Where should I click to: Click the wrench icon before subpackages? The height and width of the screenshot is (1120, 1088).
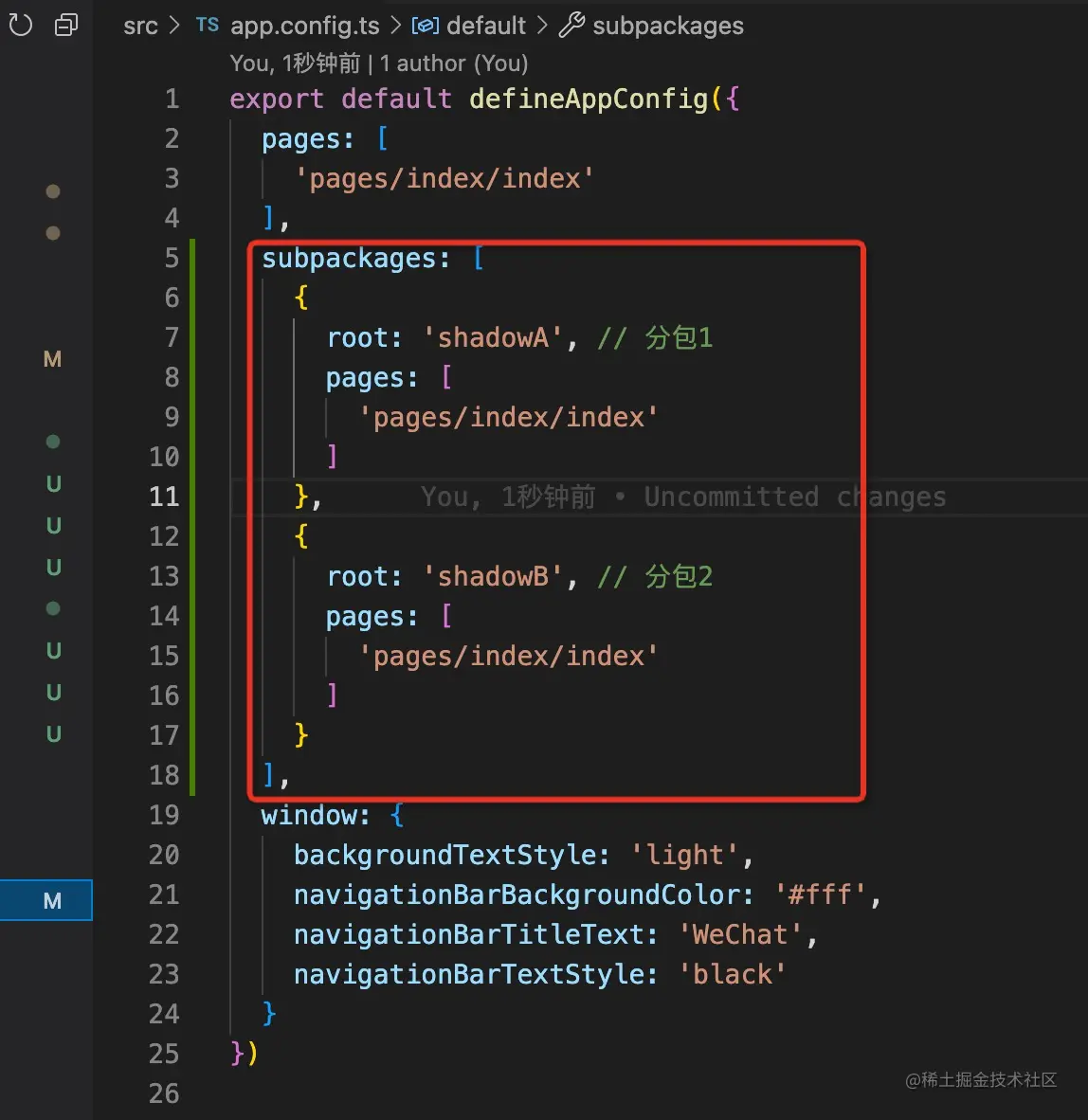pyautogui.click(x=571, y=26)
